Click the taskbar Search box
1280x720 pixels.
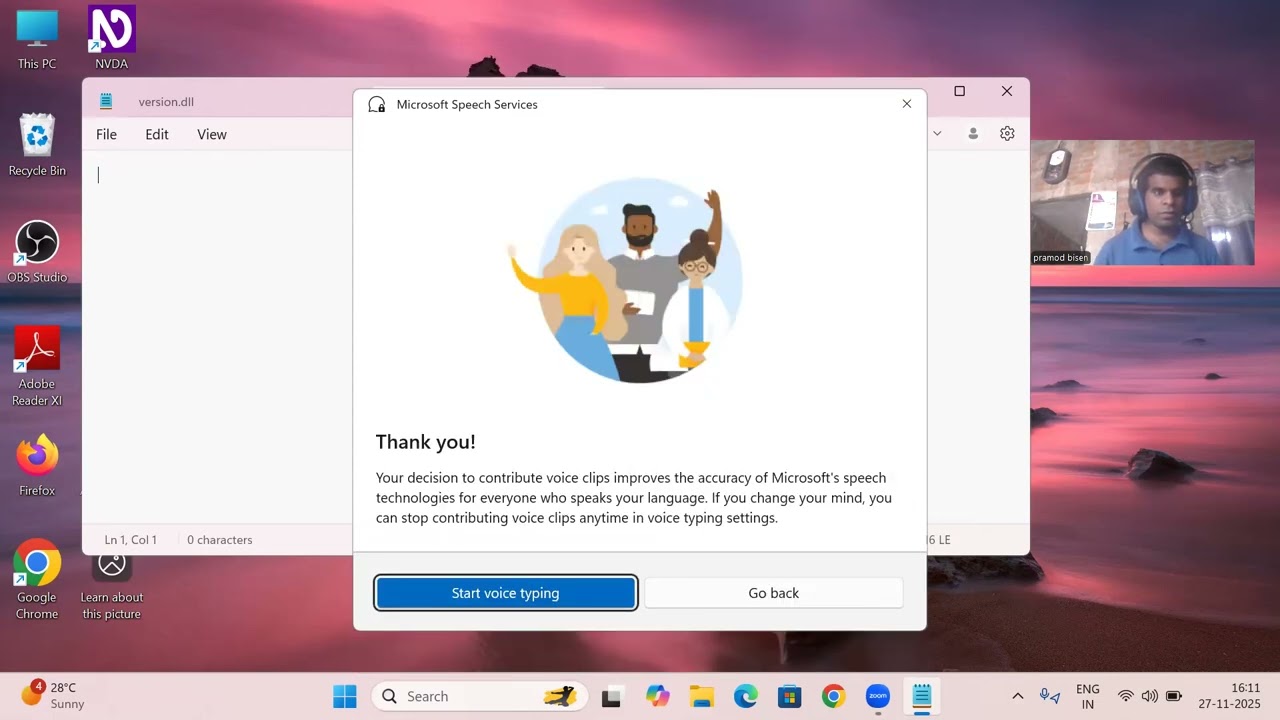[479, 696]
